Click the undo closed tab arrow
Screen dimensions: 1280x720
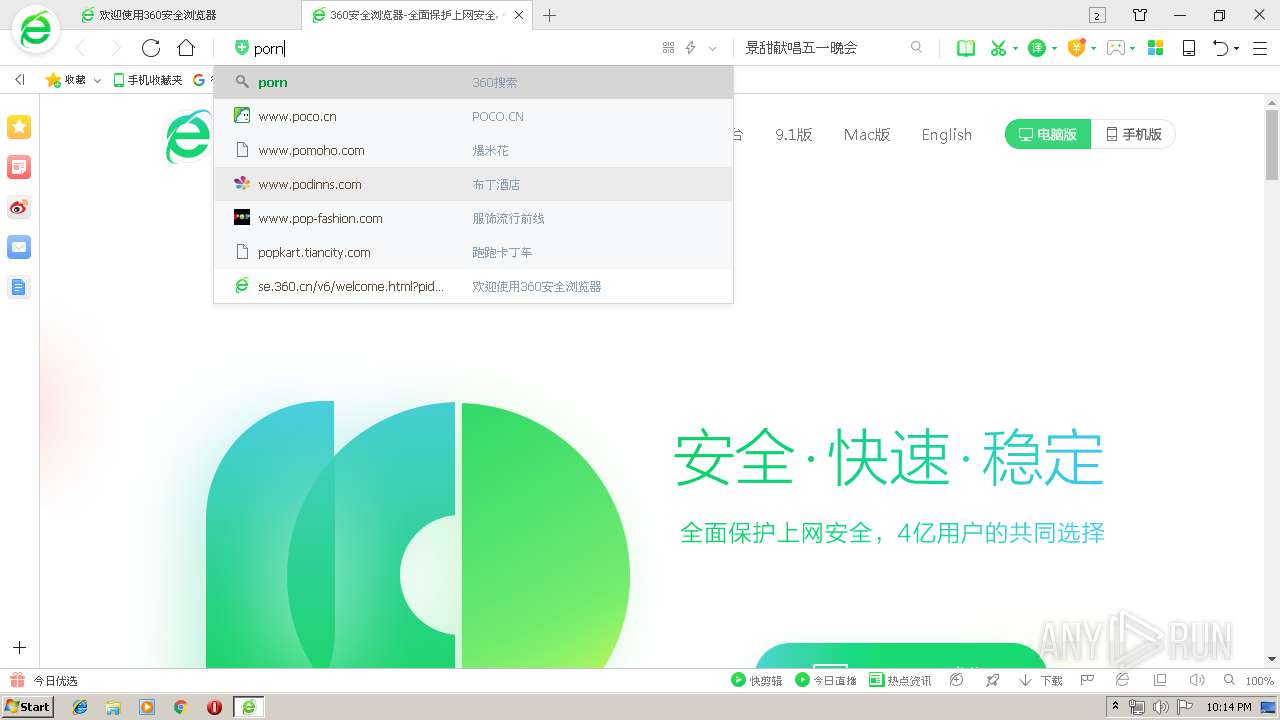[x=1220, y=48]
